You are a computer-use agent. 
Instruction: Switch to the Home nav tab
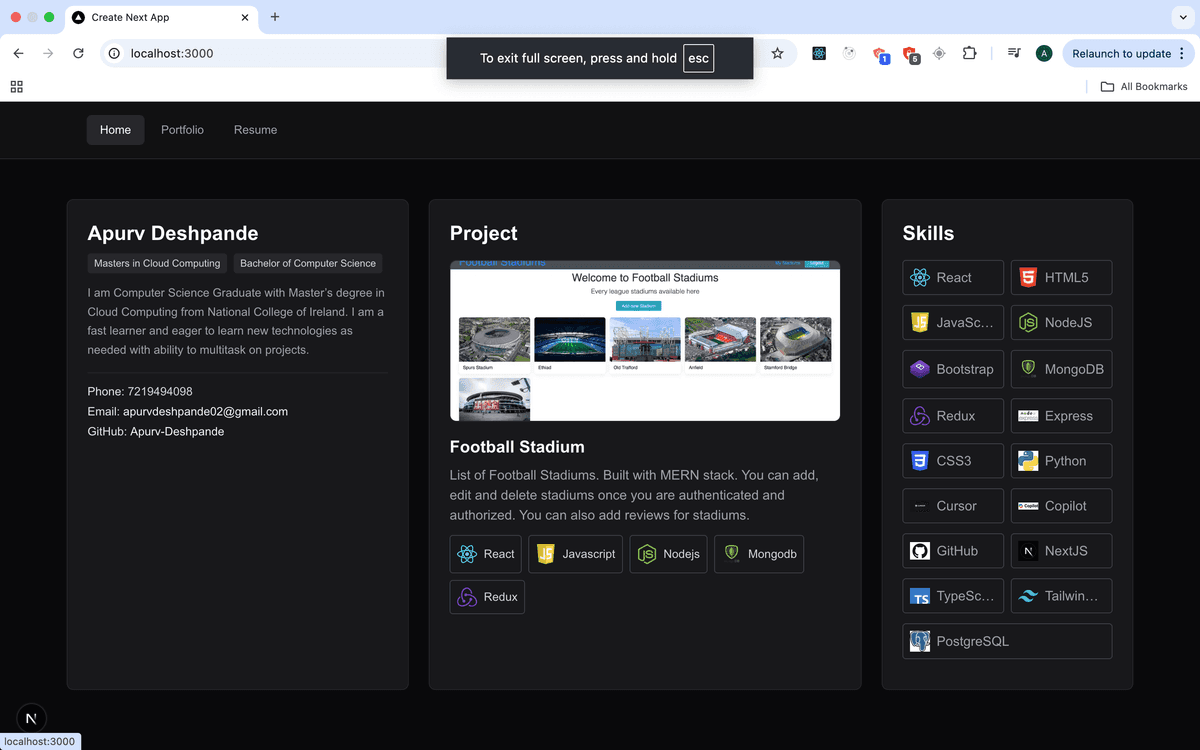115,130
